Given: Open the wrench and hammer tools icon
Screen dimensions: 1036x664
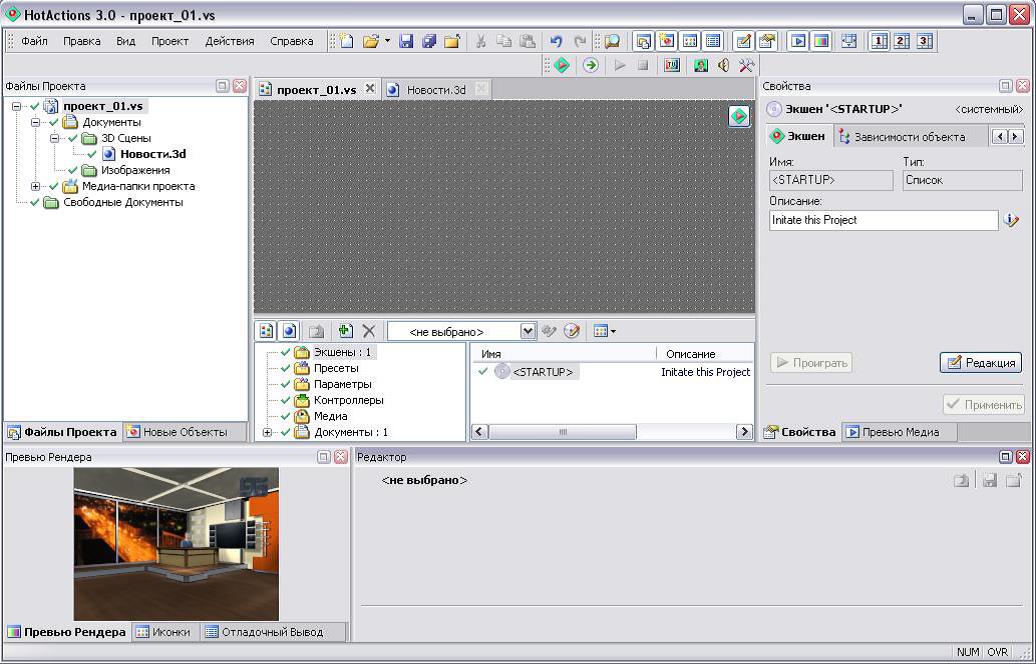Looking at the screenshot, I should coord(747,65).
